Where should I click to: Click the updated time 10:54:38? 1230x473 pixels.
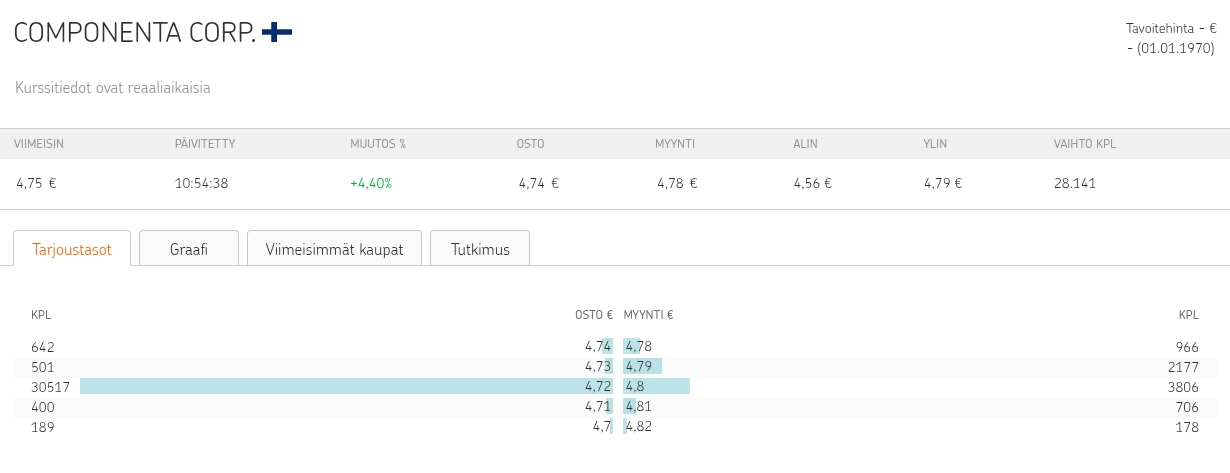[x=201, y=184]
